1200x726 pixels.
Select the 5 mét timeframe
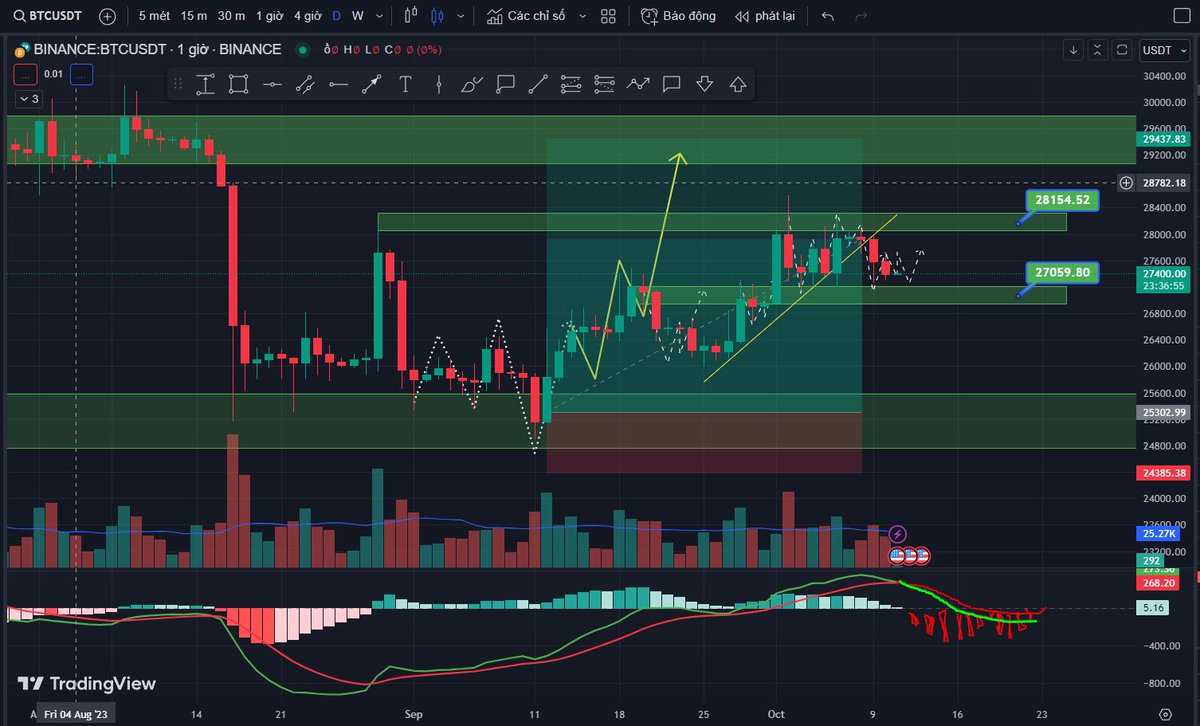(154, 16)
